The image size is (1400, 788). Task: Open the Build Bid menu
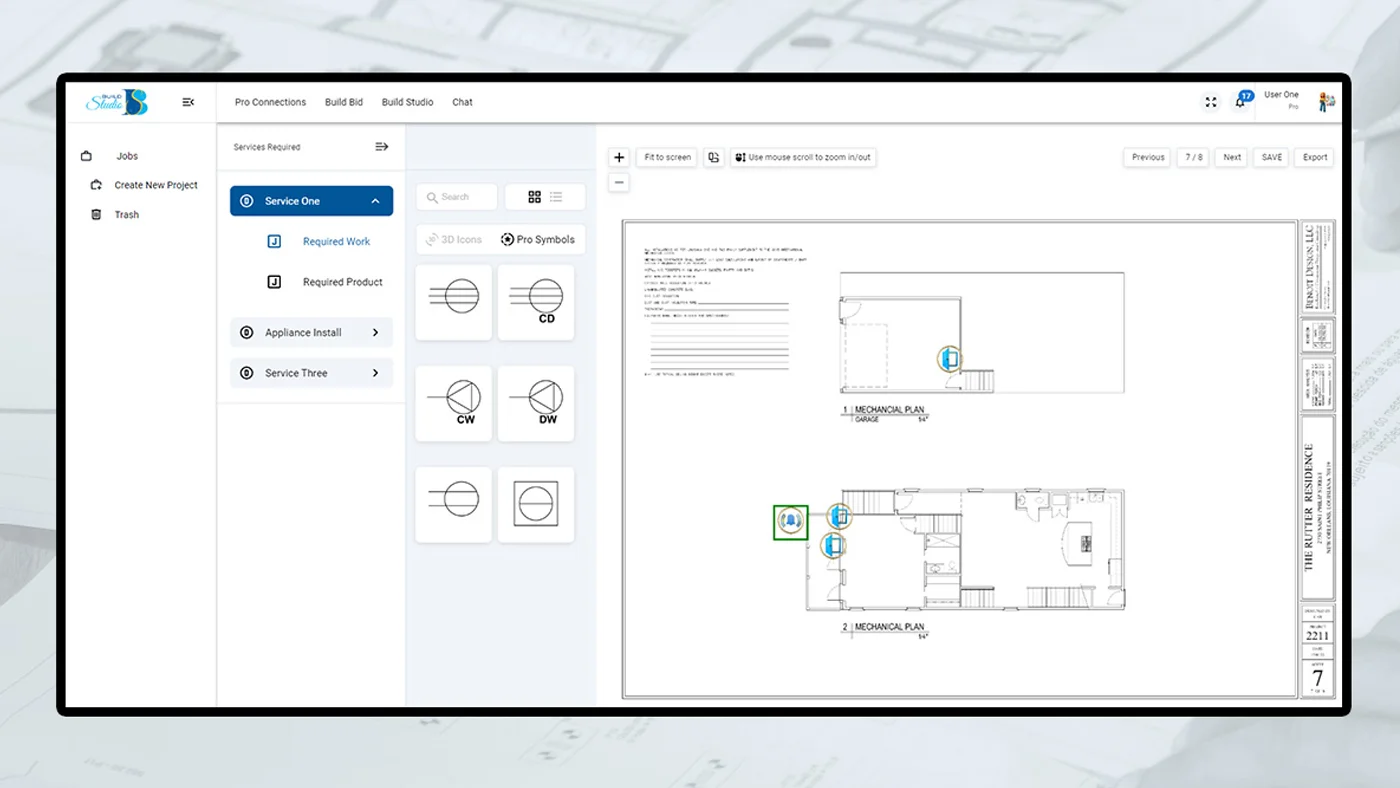(x=344, y=102)
